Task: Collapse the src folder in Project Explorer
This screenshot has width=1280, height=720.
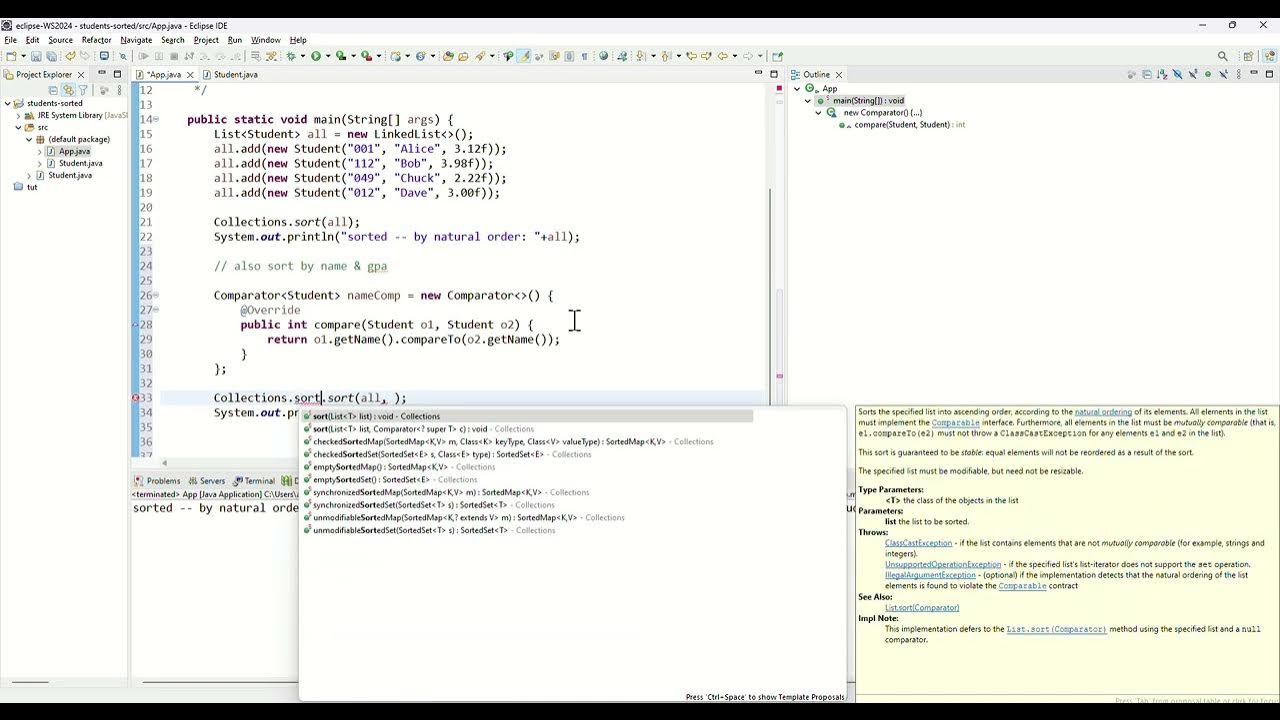Action: click(x=18, y=127)
